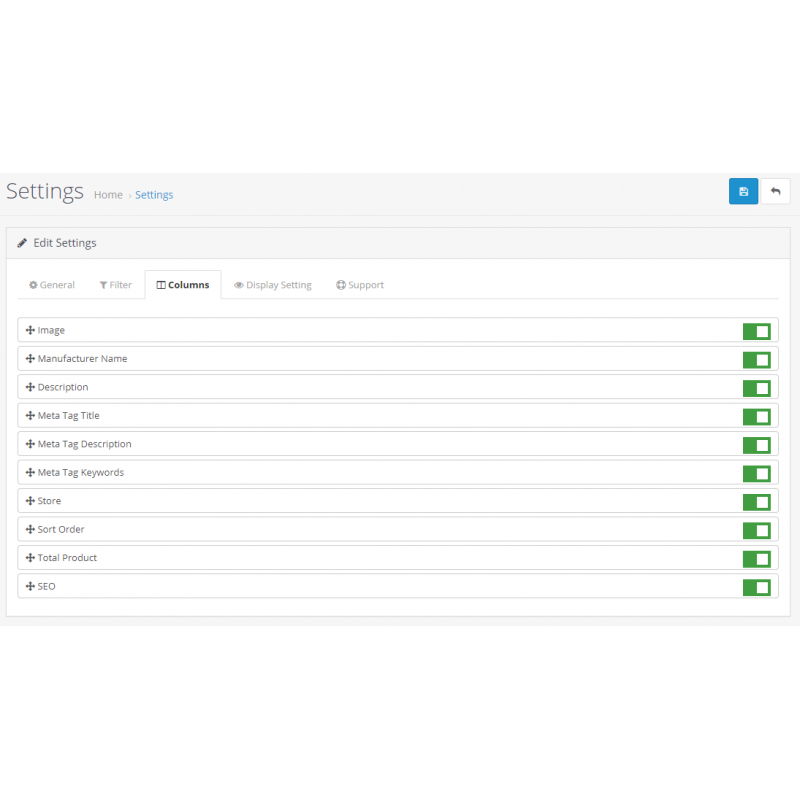Click the blue save icon button
800x800 pixels.
743,191
